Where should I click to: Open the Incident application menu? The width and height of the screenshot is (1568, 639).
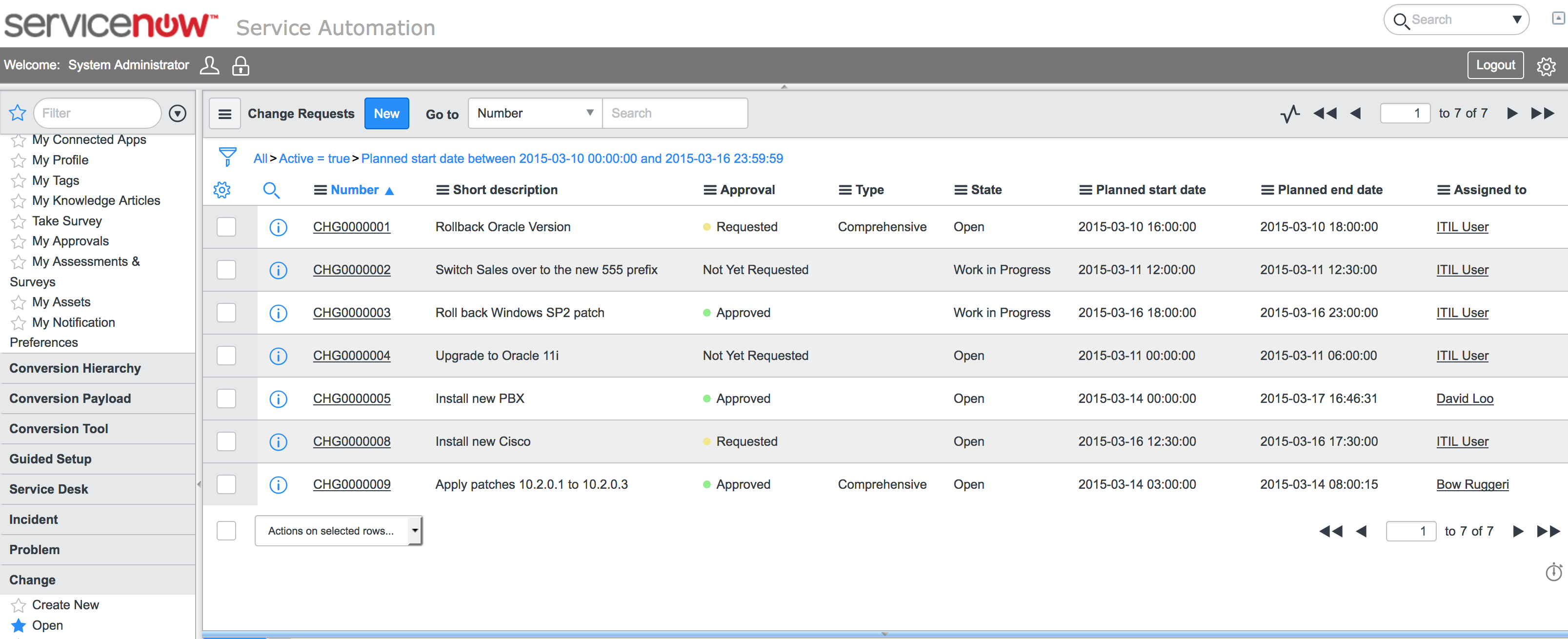coord(34,519)
